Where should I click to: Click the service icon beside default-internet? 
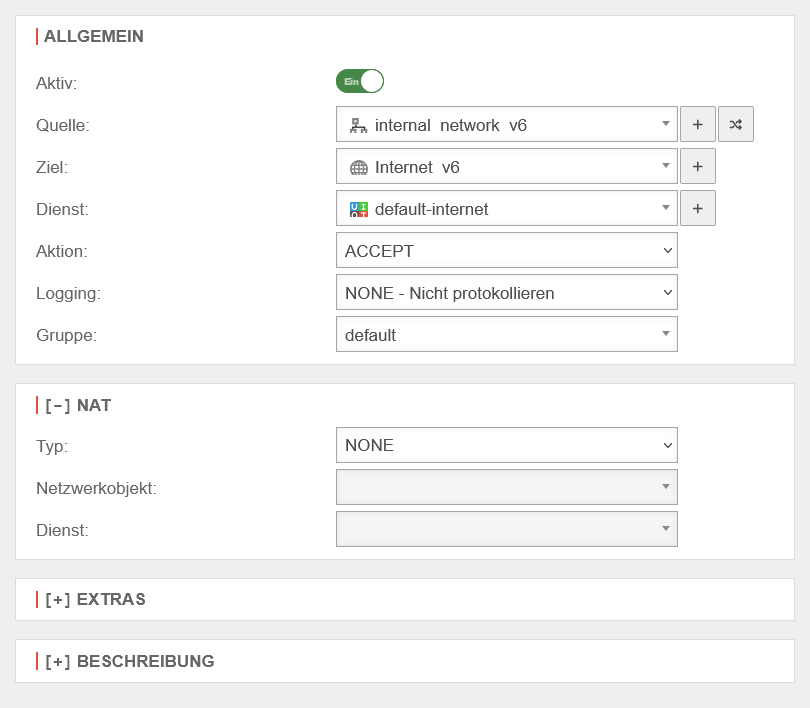point(358,210)
